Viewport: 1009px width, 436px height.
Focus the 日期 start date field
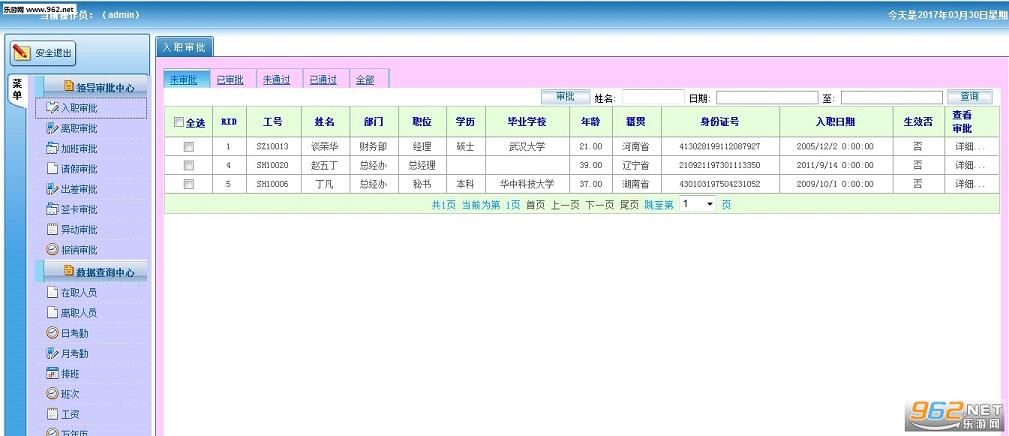[767, 97]
